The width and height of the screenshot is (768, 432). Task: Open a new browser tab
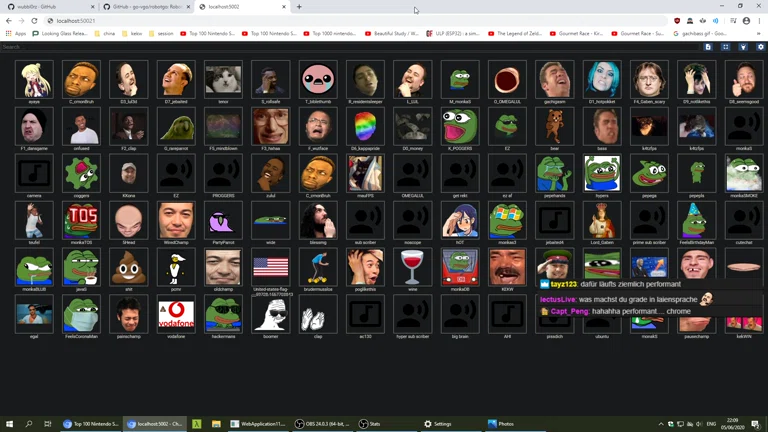(x=299, y=7)
